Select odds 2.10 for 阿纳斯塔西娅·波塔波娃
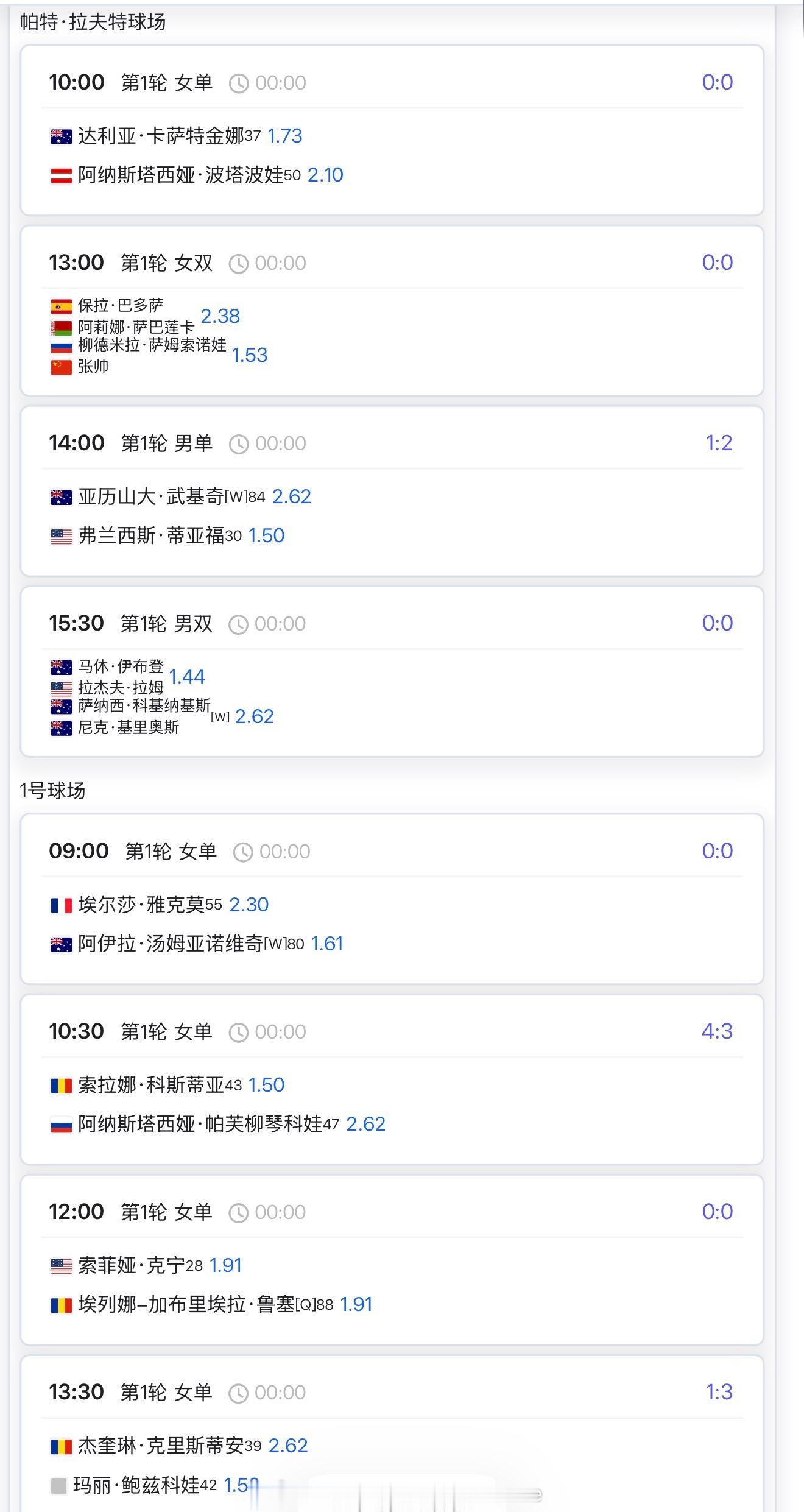Viewport: 804px width, 1512px height. (325, 175)
